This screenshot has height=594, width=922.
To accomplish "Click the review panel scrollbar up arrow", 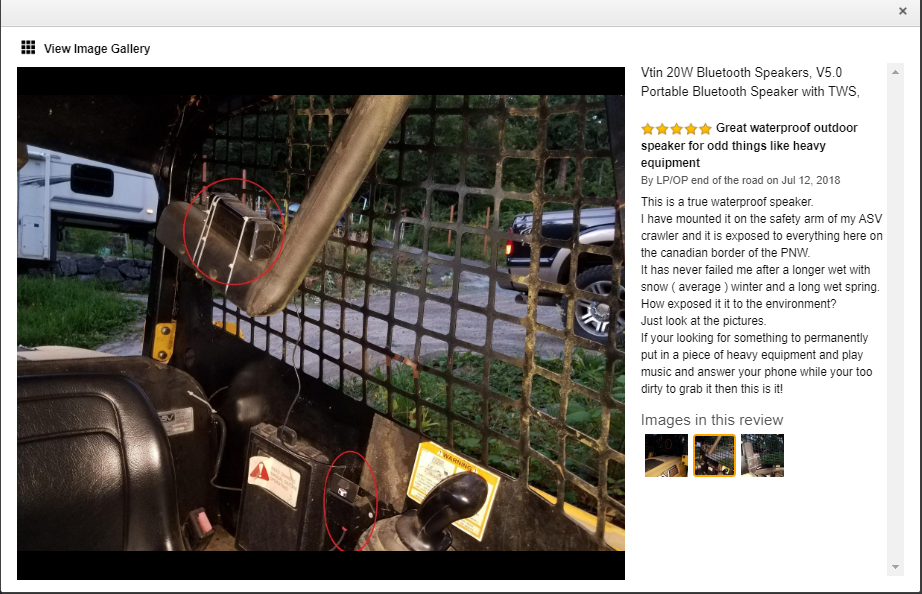I will (895, 72).
